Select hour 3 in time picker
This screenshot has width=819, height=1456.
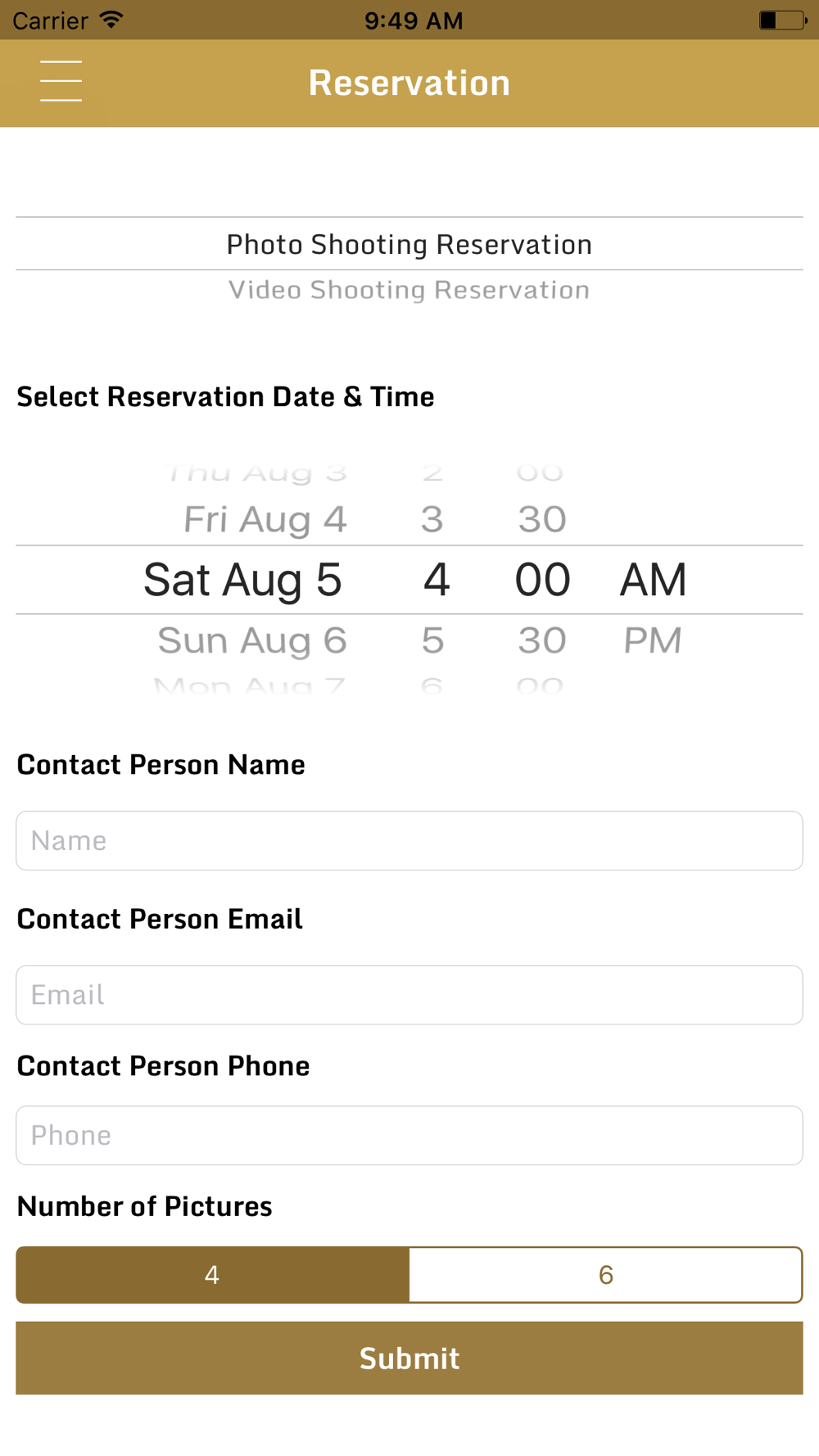pos(432,519)
